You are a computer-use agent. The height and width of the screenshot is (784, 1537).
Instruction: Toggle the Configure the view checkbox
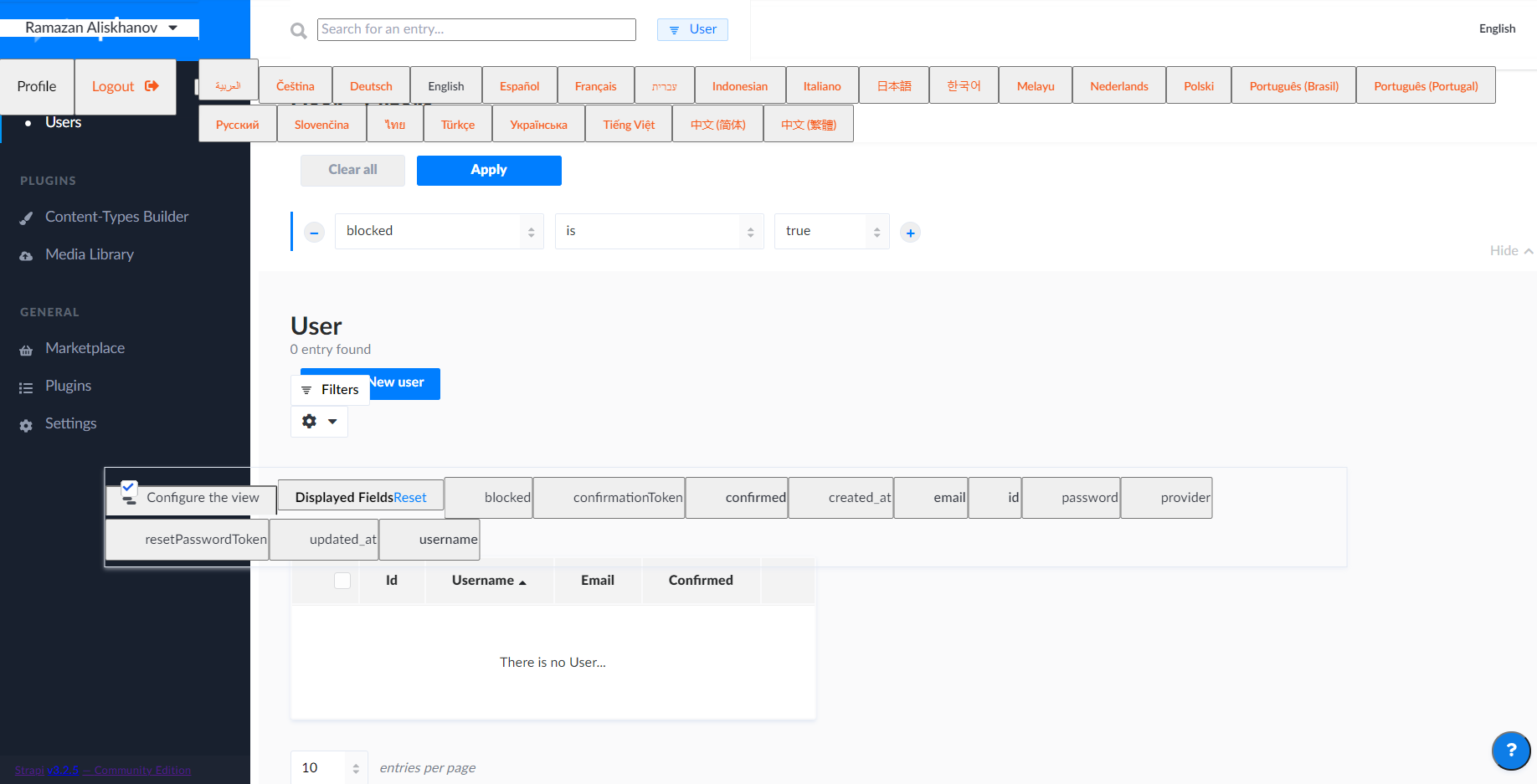pos(129,487)
